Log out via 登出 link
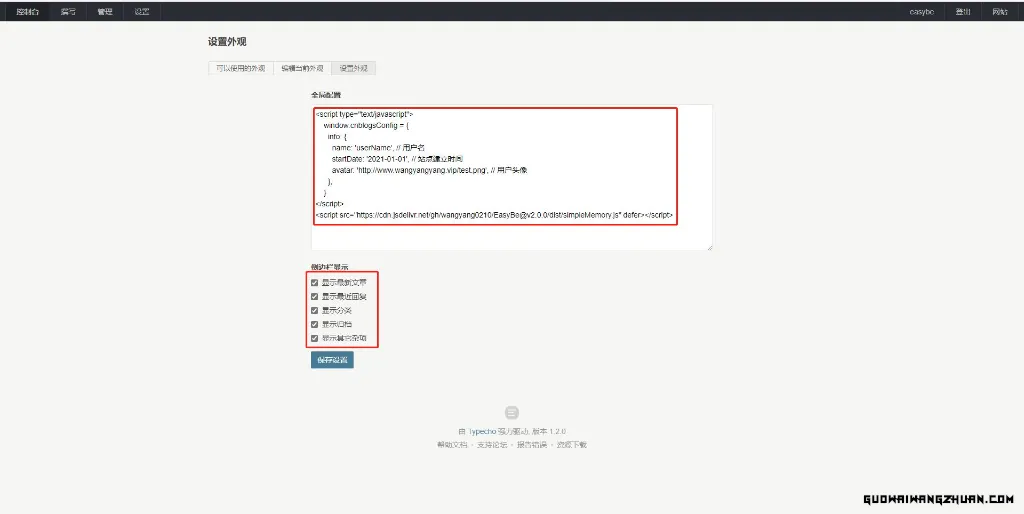Viewport: 1024px width, 514px height. 963,12
